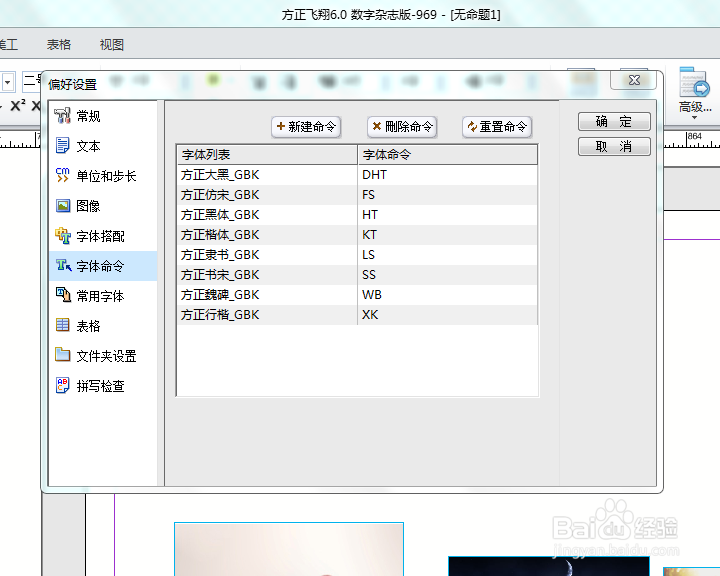720x576 pixels.
Task: Click the superscript X² toolbar icon
Action: 17,106
